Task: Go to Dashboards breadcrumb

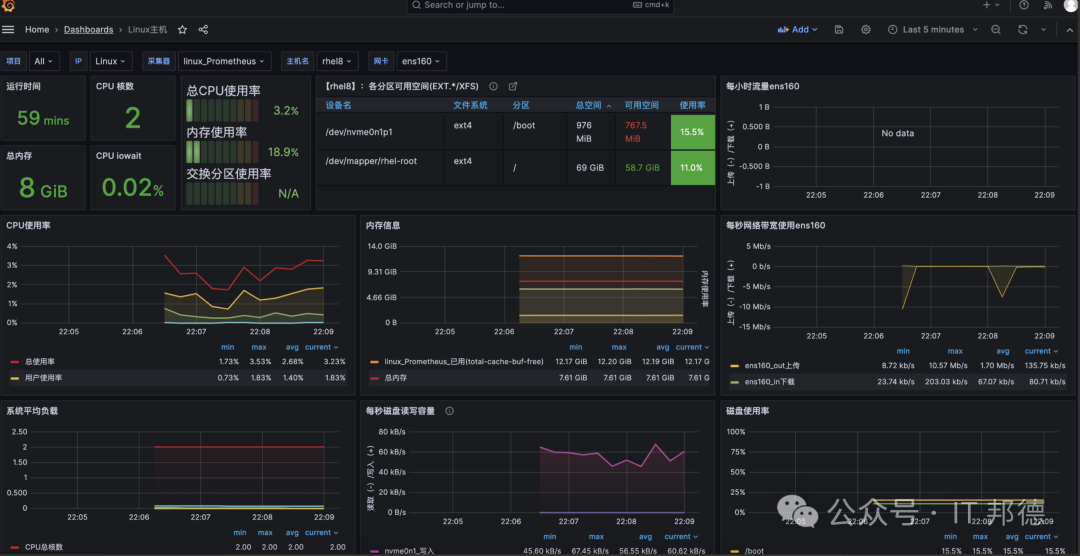Action: (88, 30)
